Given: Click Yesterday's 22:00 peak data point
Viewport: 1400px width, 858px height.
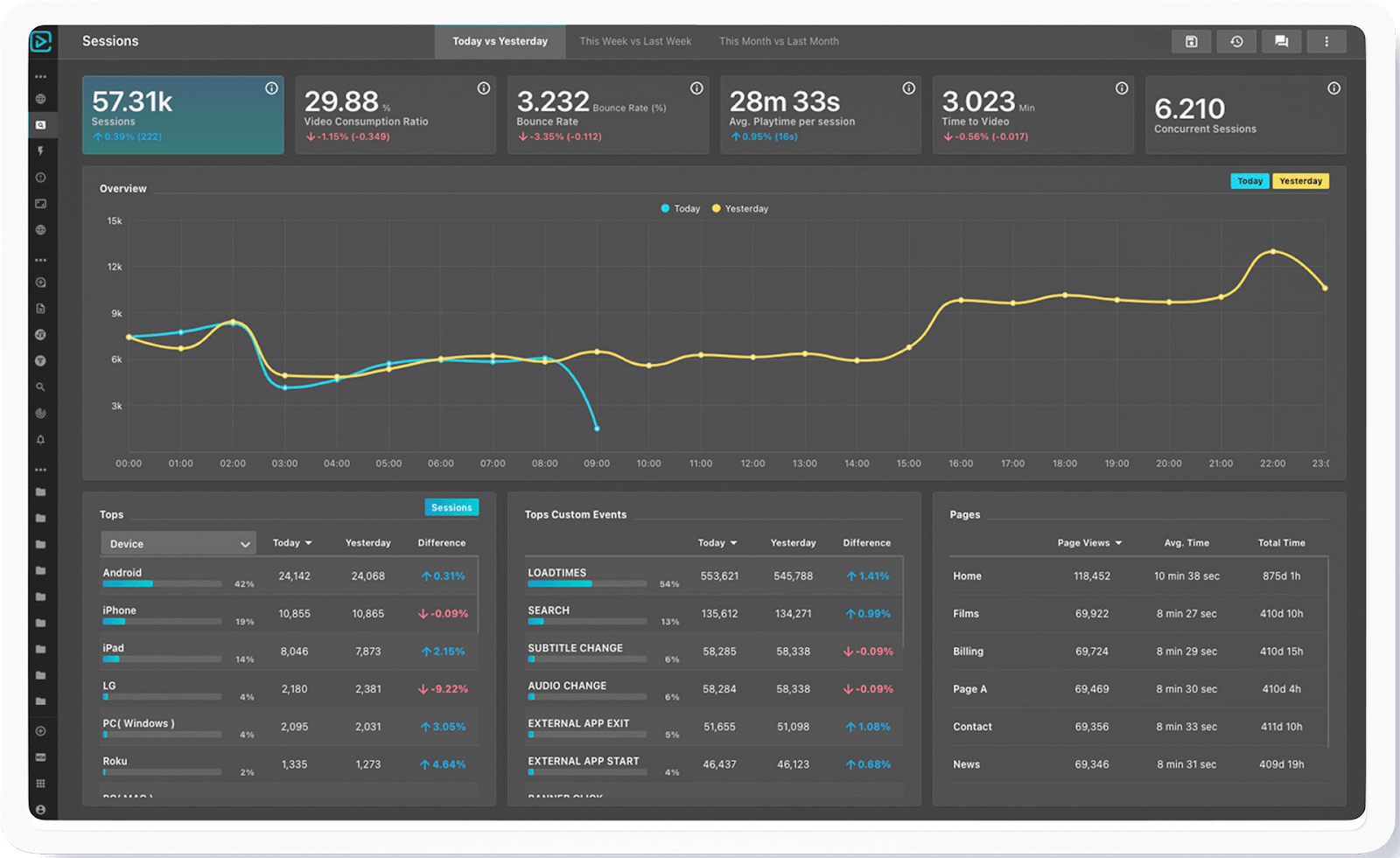Looking at the screenshot, I should click(x=1273, y=252).
